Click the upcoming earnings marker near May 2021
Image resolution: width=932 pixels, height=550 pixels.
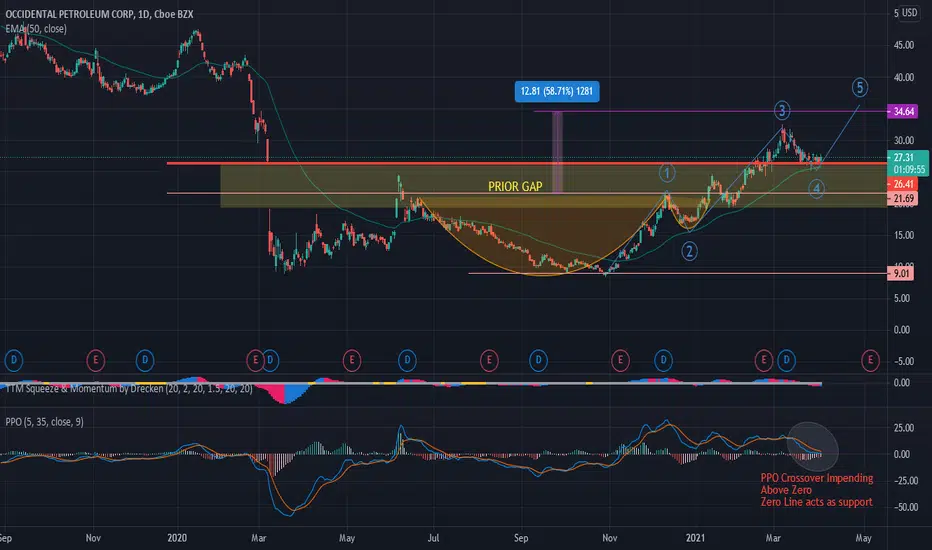(x=870, y=360)
